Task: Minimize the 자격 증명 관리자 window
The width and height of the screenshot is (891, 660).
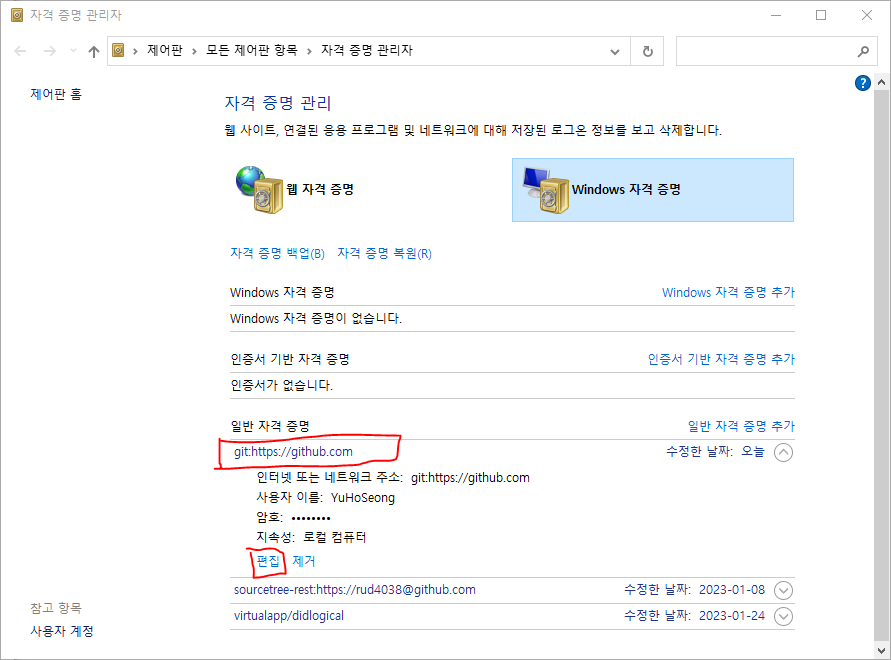Action: point(776,15)
